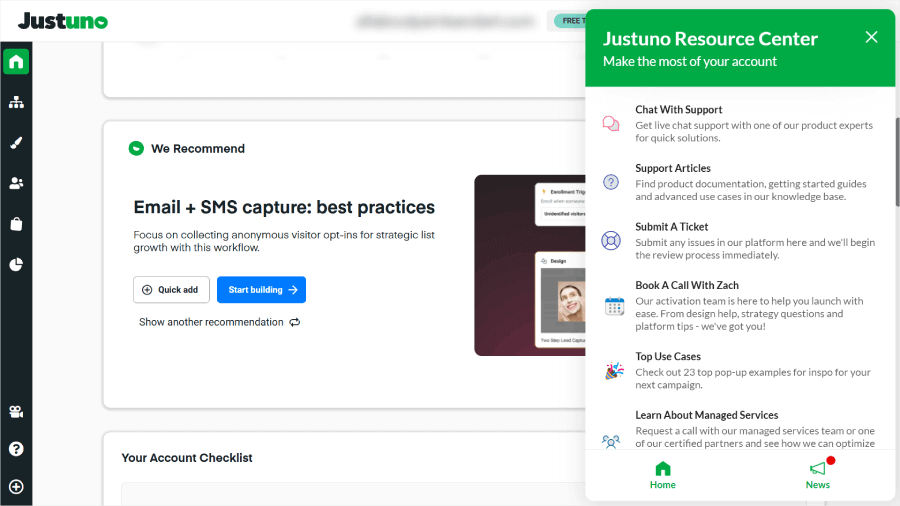Open Support Articles in Resource Center
Screen dimensions: 900x506
[x=672, y=169]
